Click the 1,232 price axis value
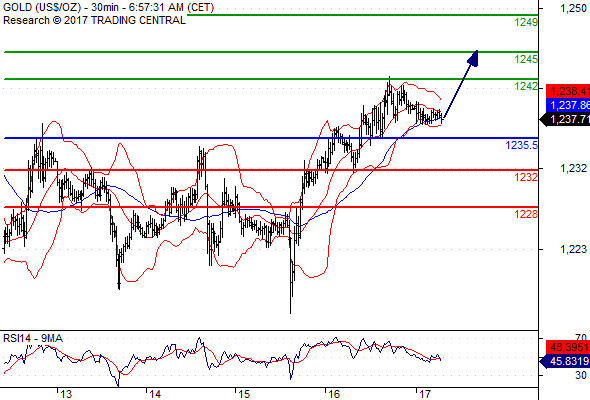 (x=573, y=168)
